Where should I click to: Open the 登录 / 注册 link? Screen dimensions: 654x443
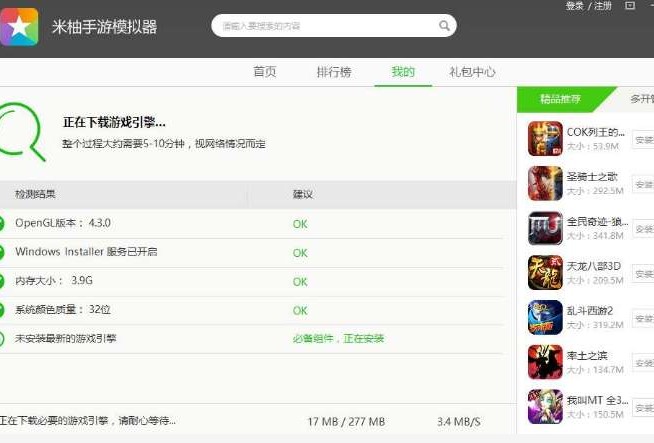click(x=588, y=6)
